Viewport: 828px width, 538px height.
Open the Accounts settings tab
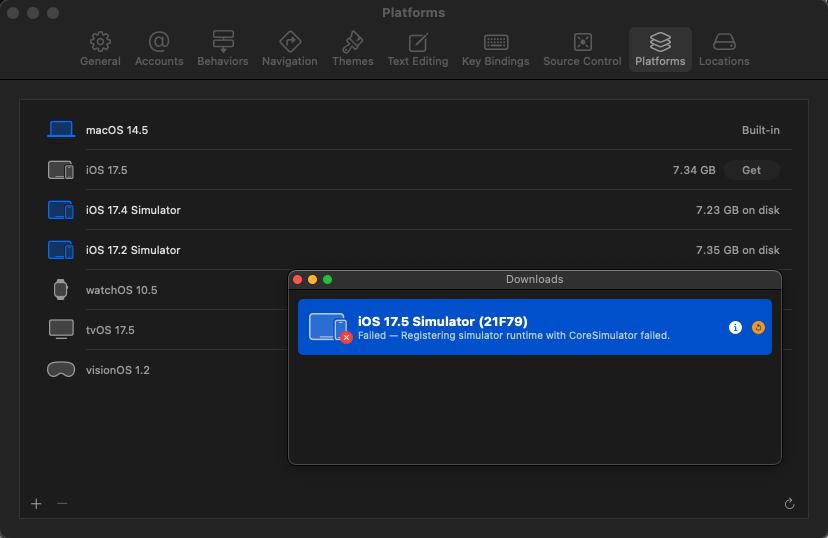coord(159,49)
